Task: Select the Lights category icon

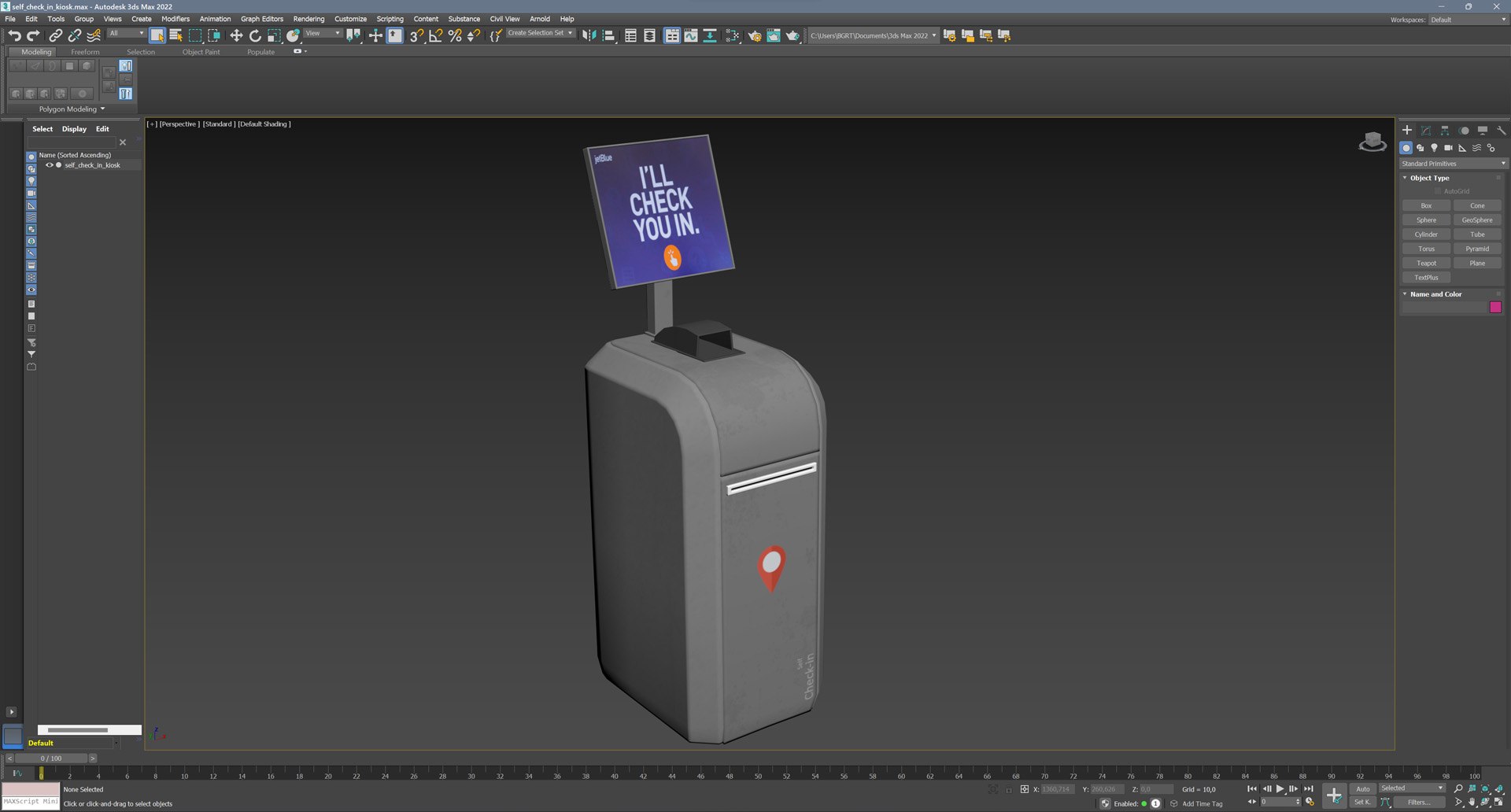Action: [1434, 148]
